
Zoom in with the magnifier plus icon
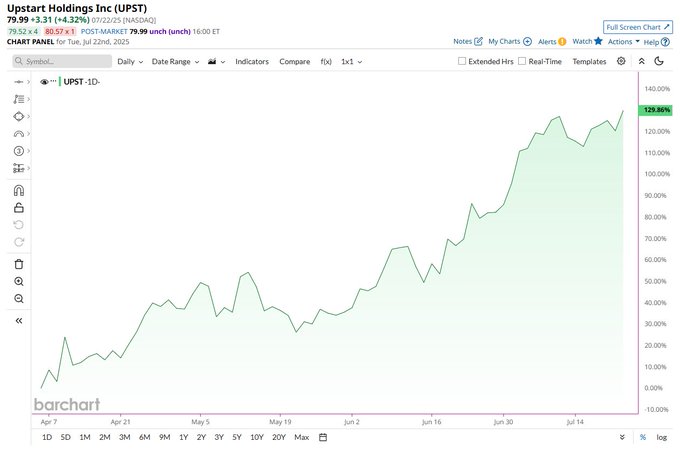19,282
